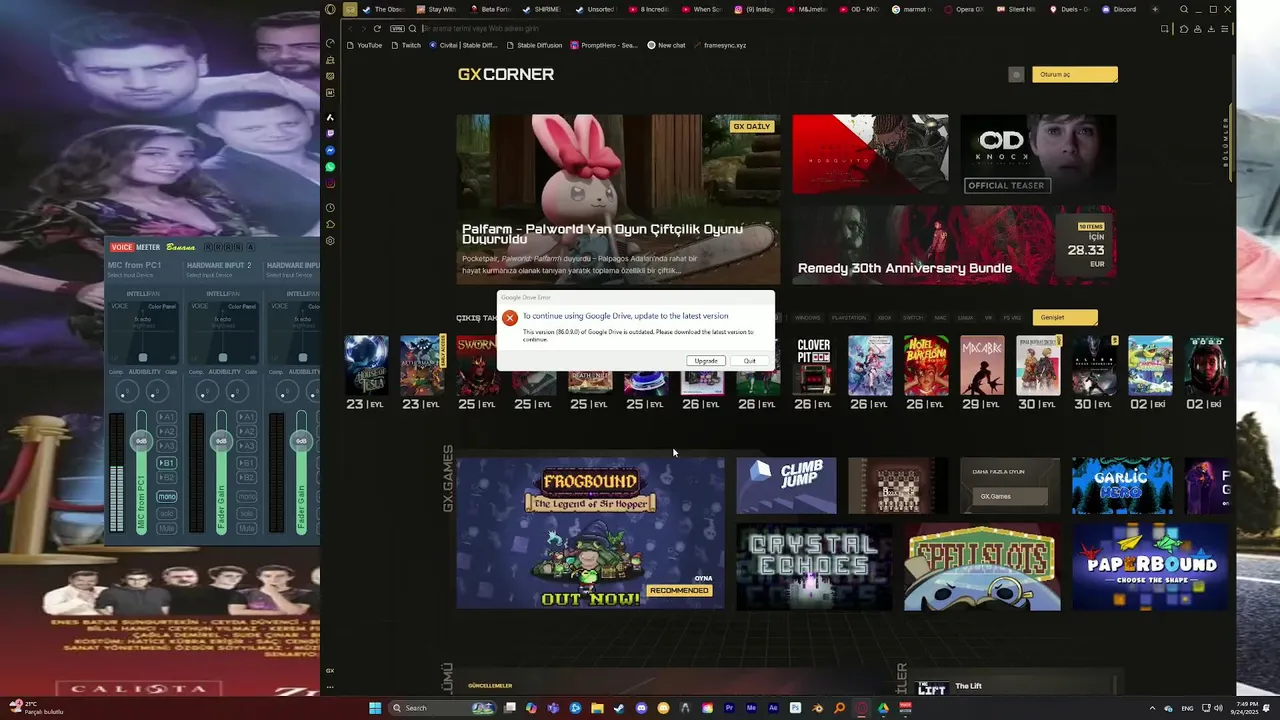1280x720 pixels.
Task: Toggle mono on MIC from PC1 strip
Action: tap(167, 496)
